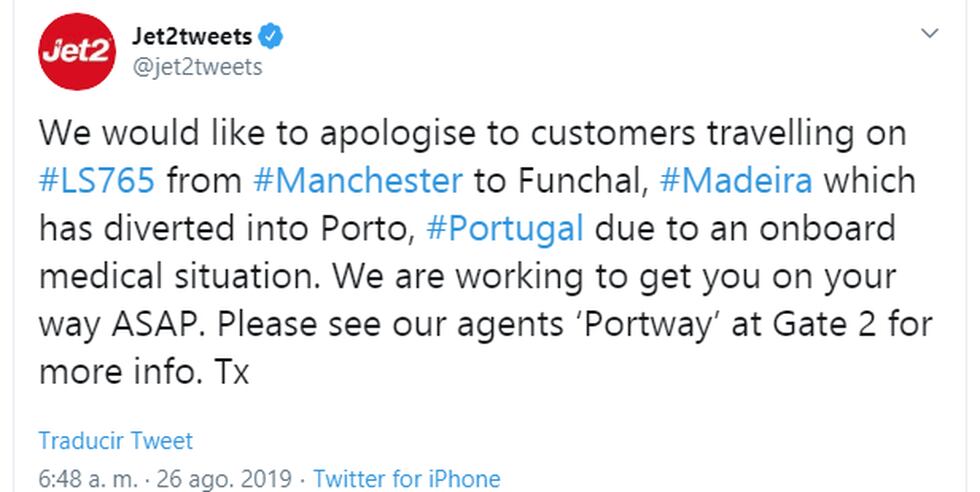Image resolution: width=980 pixels, height=492 pixels.
Task: Open the Jet2tweets display name profile
Action: [192, 38]
